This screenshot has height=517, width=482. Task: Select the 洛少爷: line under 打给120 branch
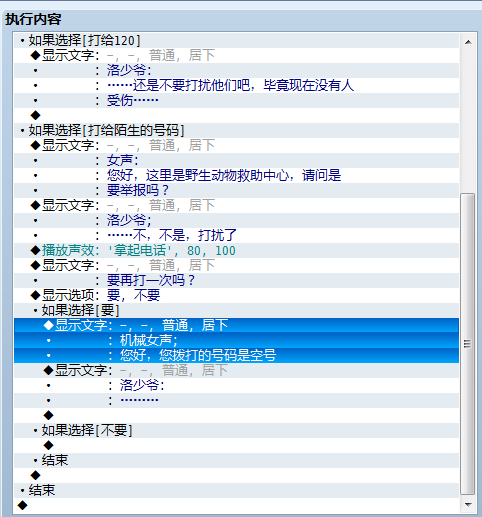[236, 70]
